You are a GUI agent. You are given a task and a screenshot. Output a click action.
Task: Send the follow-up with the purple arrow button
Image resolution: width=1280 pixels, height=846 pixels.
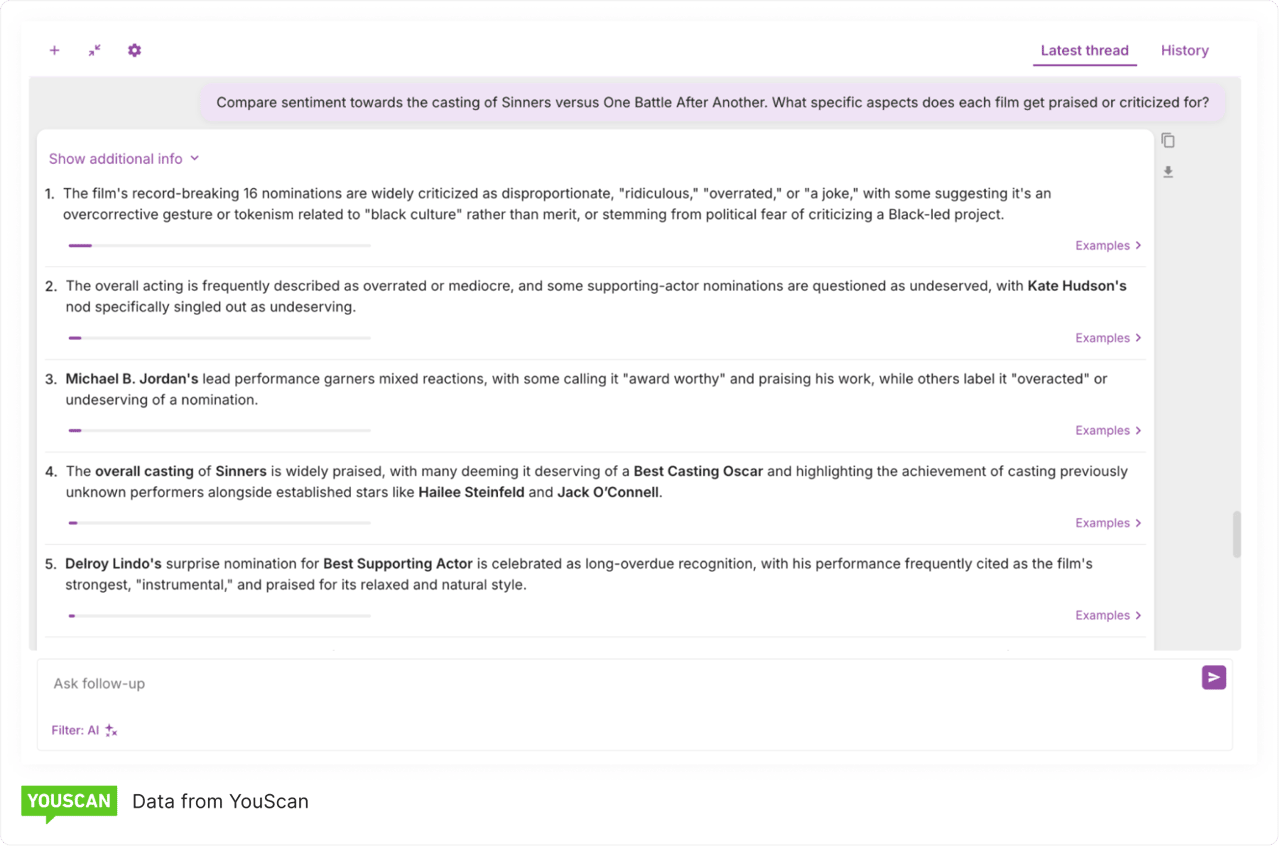[x=1213, y=678]
